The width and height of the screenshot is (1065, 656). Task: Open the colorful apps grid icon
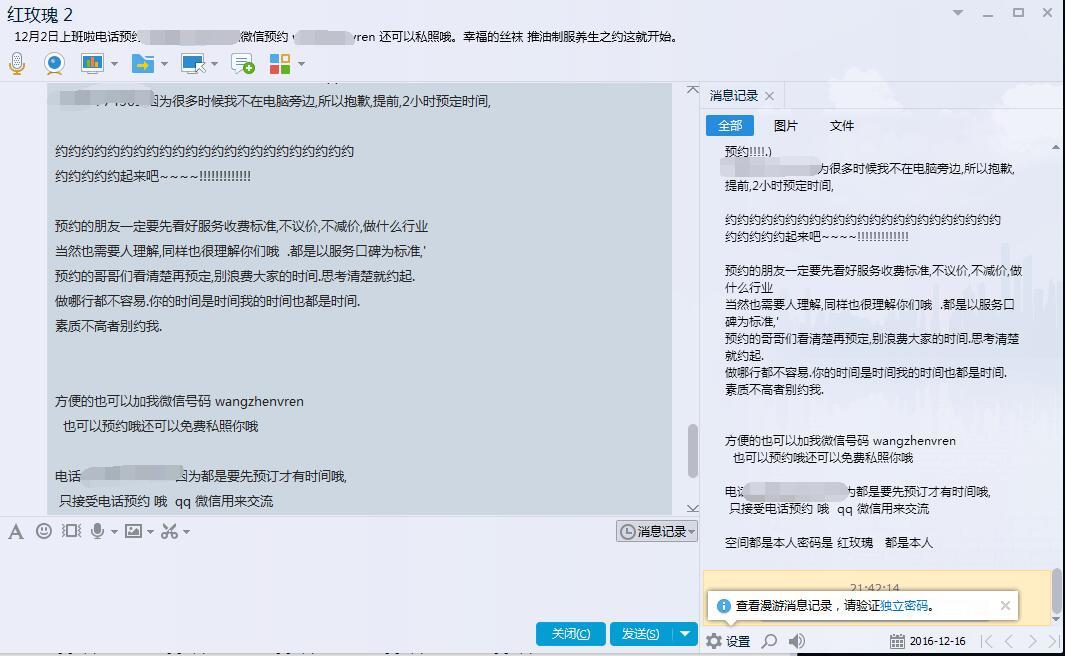point(280,64)
